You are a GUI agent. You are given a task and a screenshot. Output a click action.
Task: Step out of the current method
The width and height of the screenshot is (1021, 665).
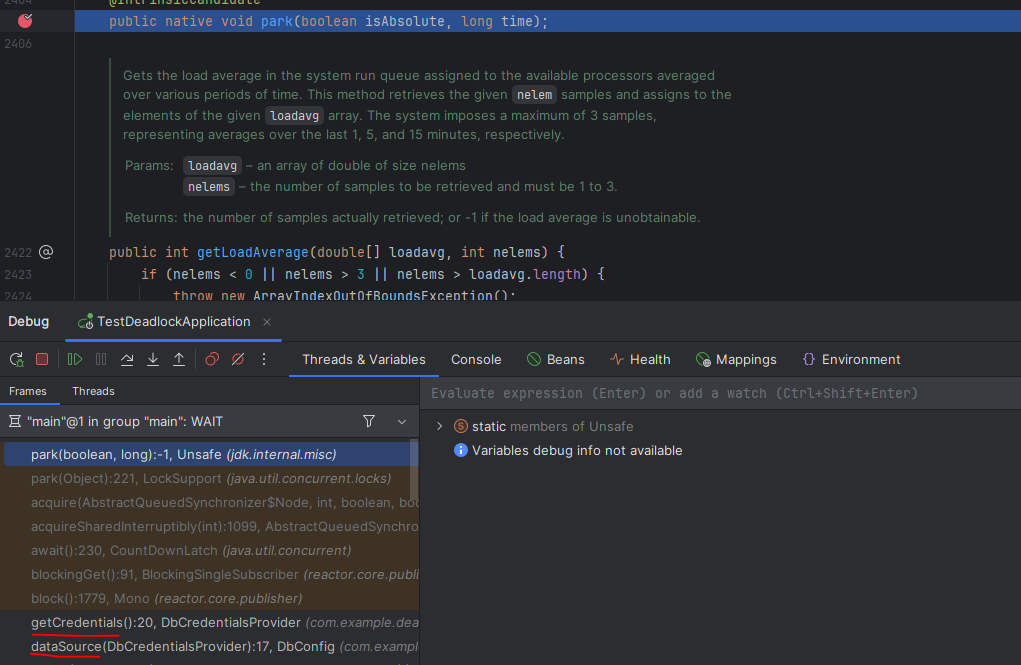(179, 360)
